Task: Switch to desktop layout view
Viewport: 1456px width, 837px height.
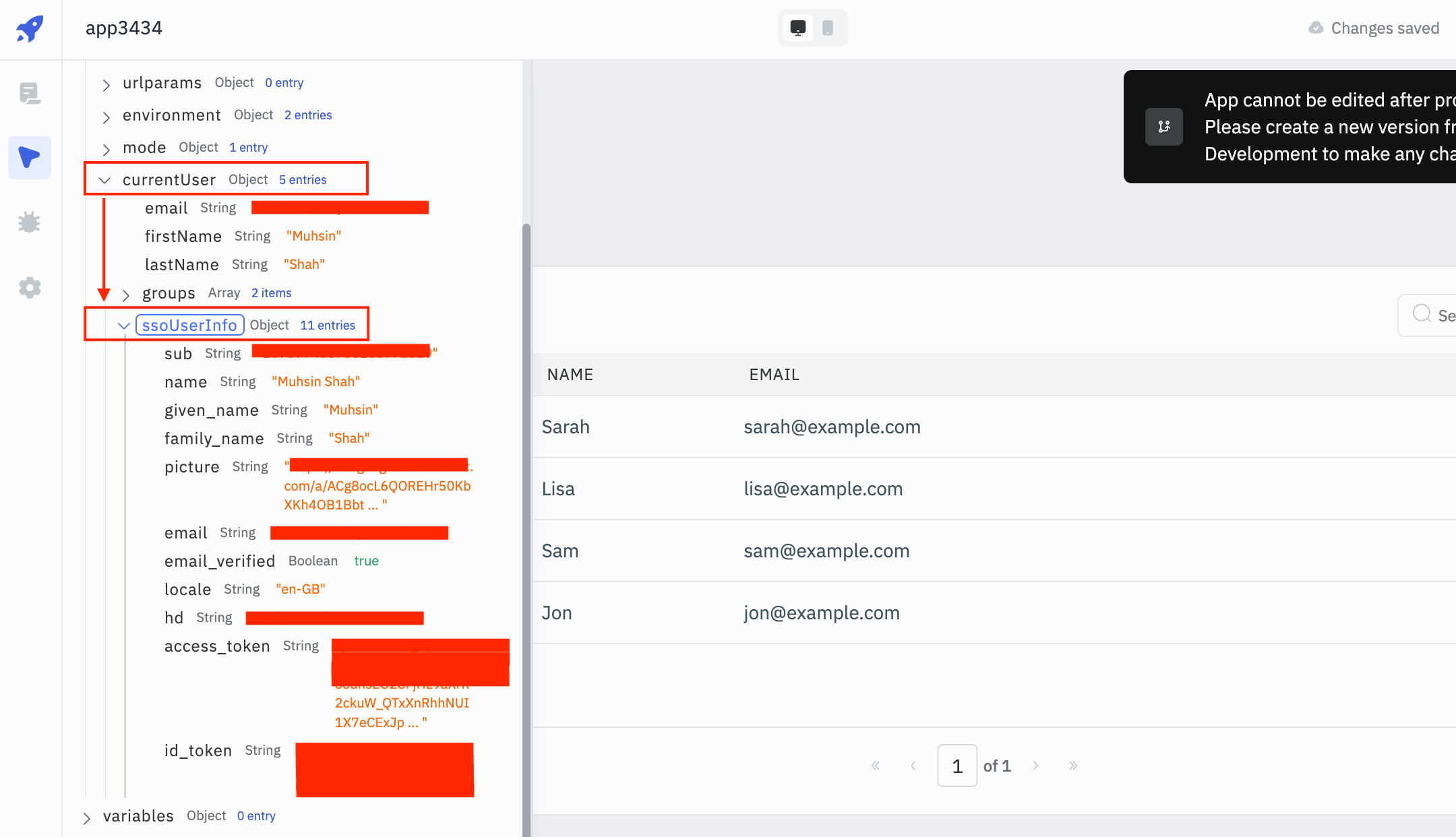Action: click(797, 28)
